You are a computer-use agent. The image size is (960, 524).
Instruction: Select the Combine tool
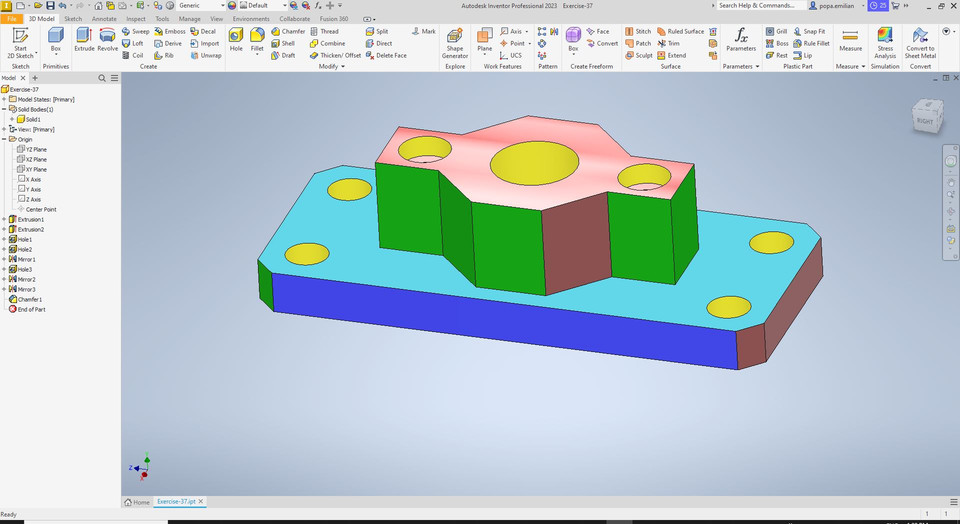pyautogui.click(x=328, y=43)
